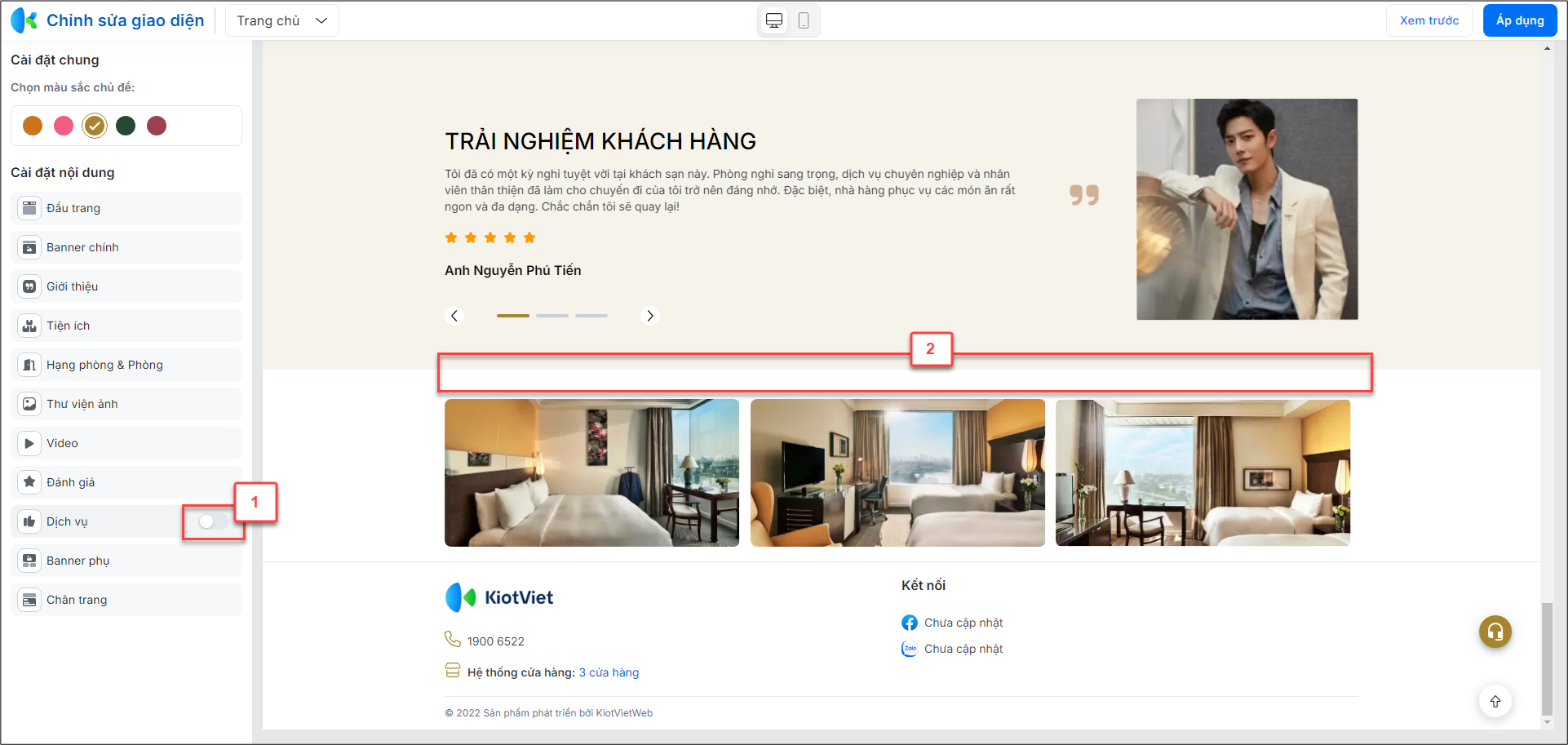Open the first hotel room photo

(x=591, y=472)
